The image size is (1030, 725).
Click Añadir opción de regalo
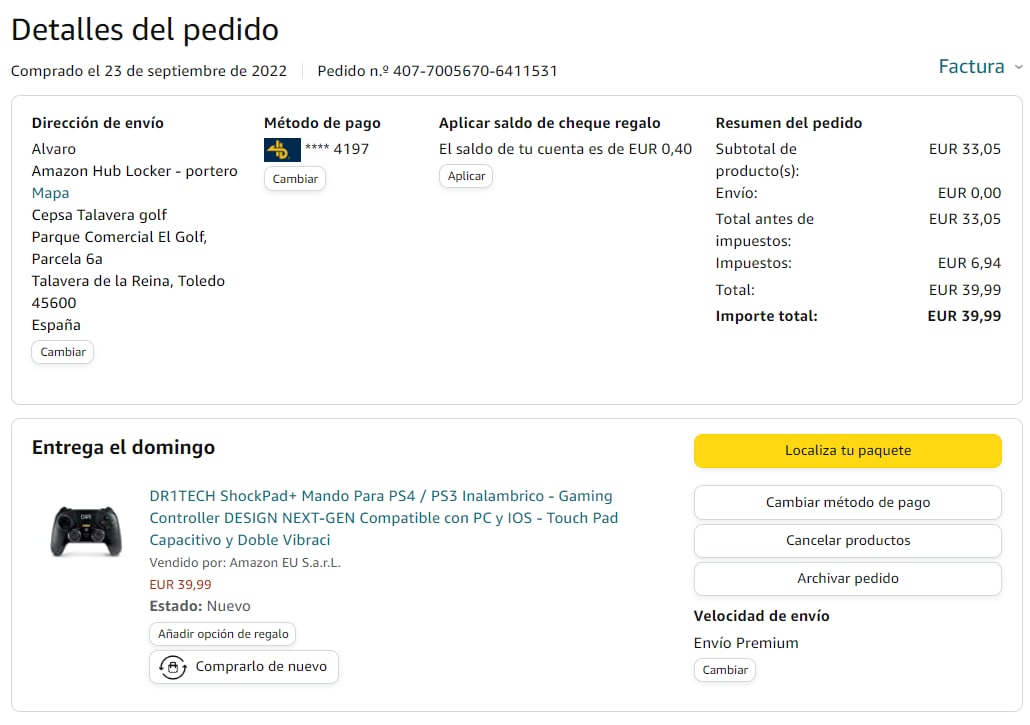(223, 634)
